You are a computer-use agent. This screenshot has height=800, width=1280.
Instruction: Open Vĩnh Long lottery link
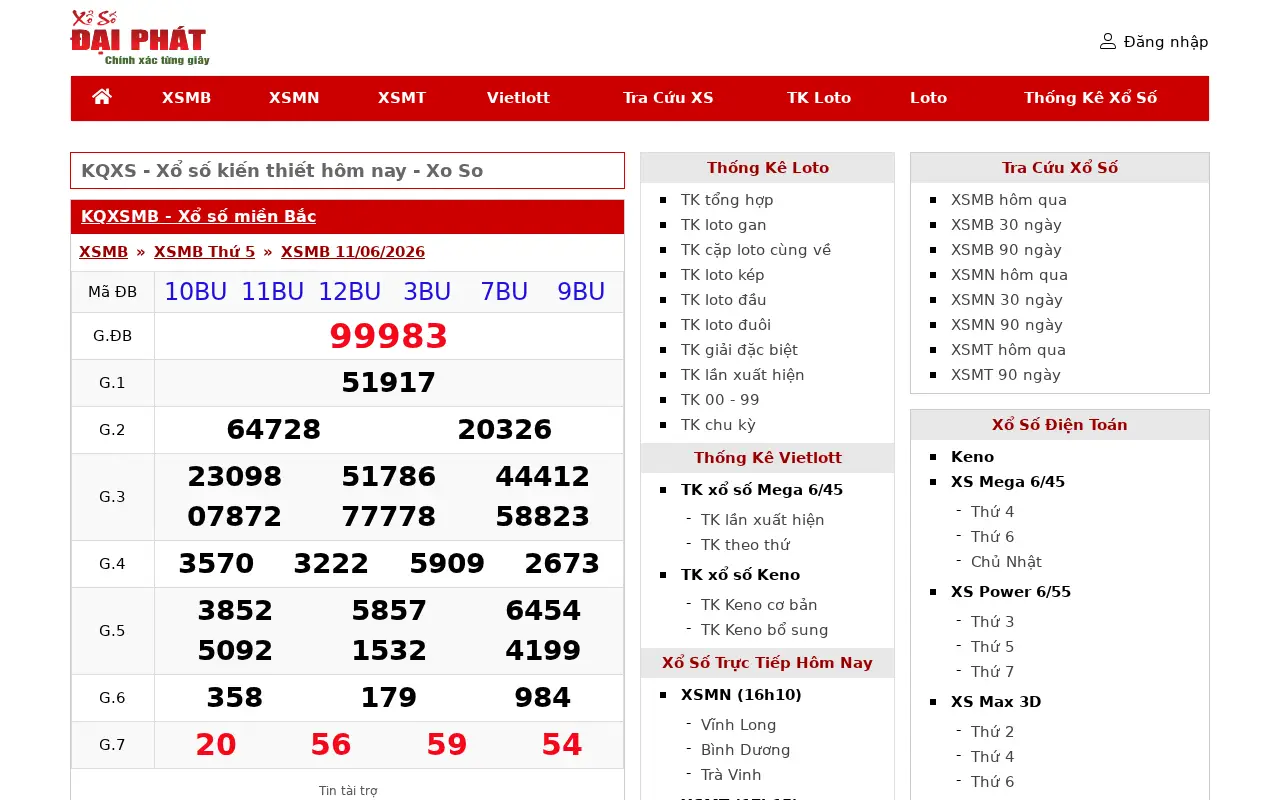[x=738, y=725]
